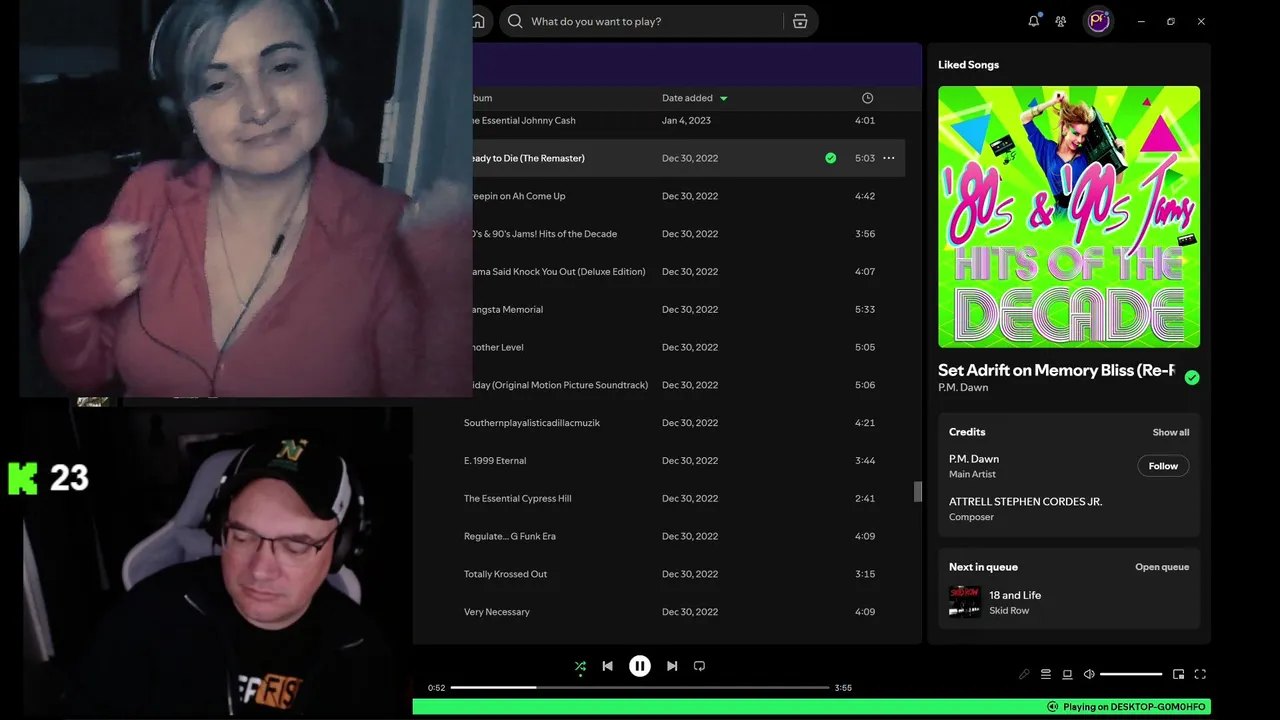The height and width of the screenshot is (720, 1280).
Task: Open P.M. Dawn Main Artist credit
Action: (974, 459)
